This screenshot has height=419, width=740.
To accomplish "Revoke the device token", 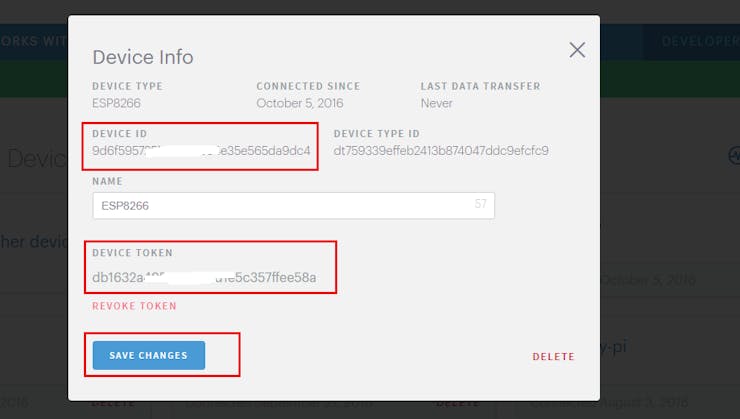I will 134,306.
